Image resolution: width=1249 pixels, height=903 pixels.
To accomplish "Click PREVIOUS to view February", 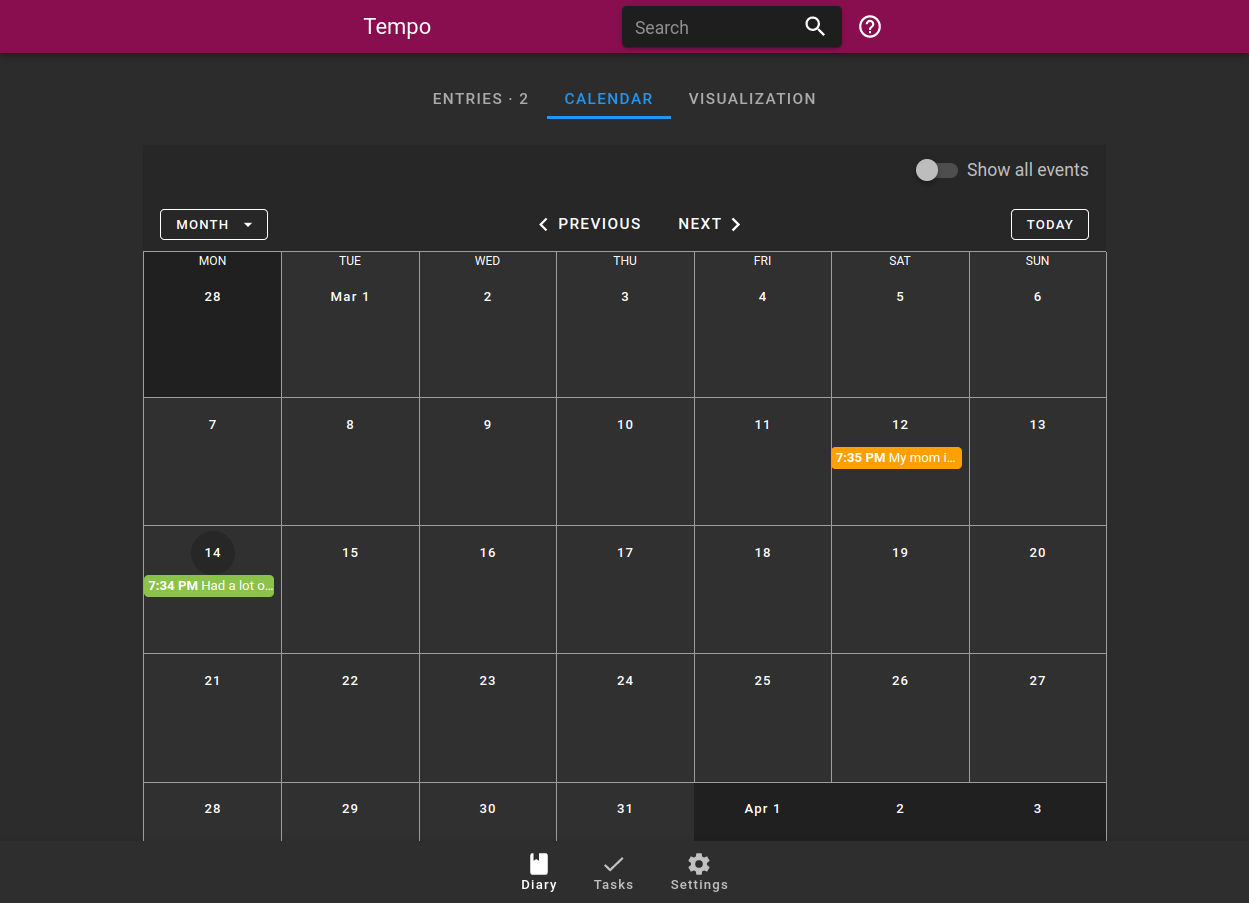I will [x=599, y=224].
